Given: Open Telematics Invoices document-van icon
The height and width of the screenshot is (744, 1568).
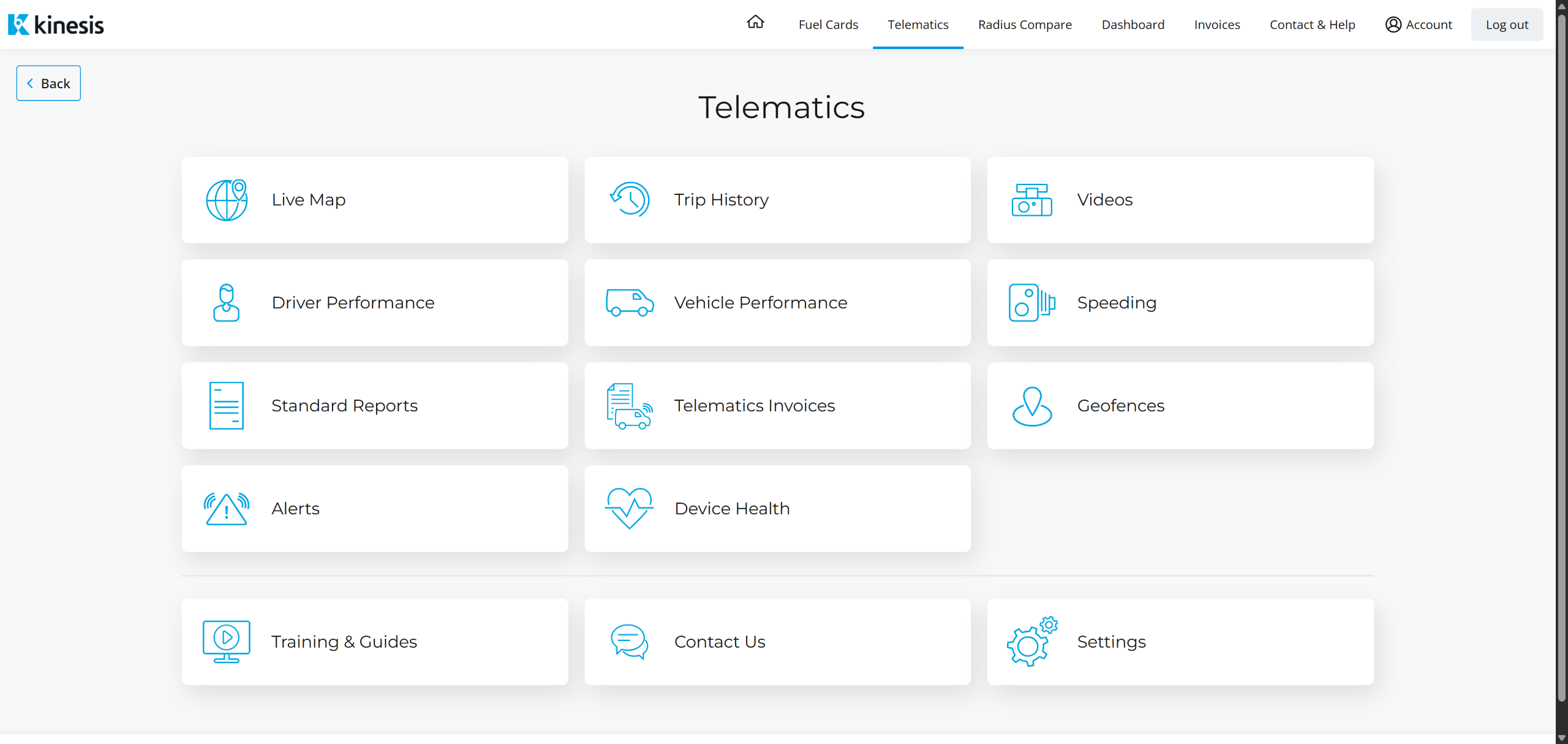Looking at the screenshot, I should coord(629,406).
